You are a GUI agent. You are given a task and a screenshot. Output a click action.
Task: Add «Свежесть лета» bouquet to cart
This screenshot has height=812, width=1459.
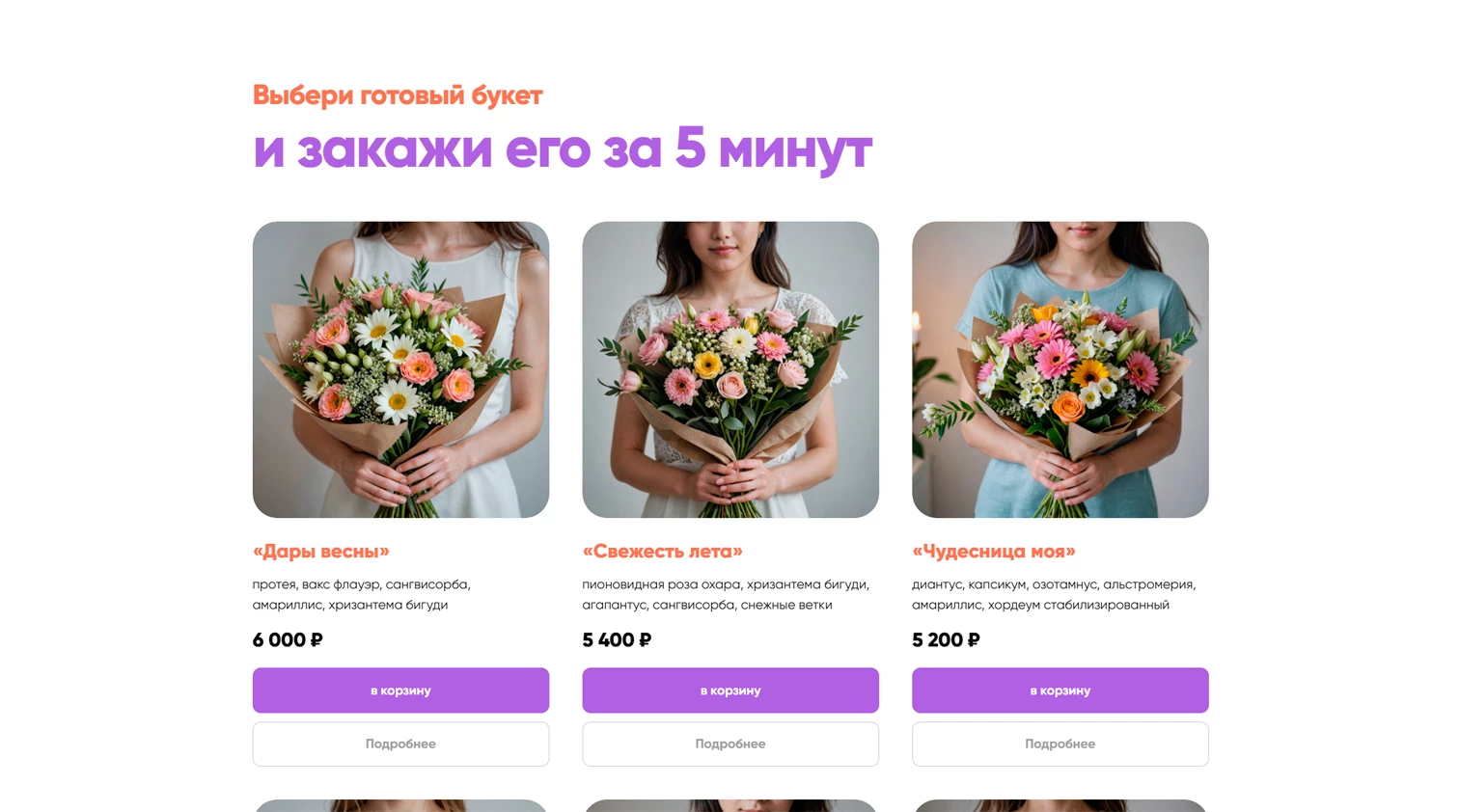730,690
